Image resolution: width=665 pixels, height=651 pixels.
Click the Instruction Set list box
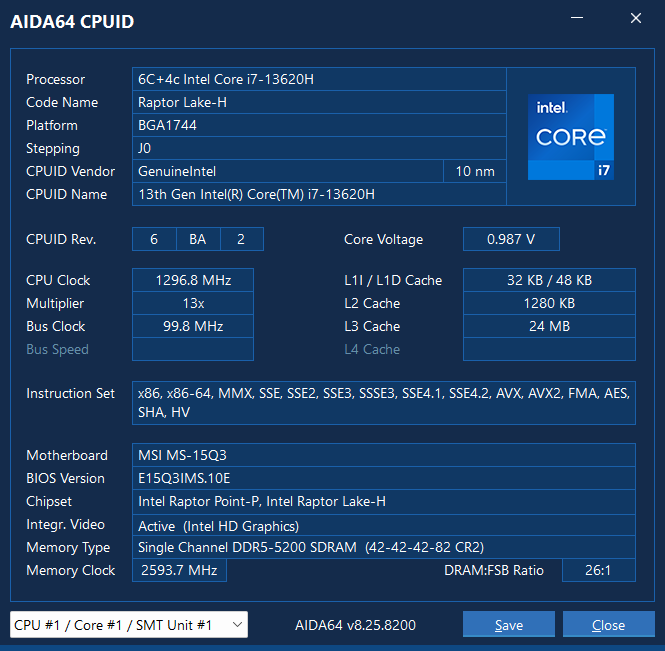[383, 402]
